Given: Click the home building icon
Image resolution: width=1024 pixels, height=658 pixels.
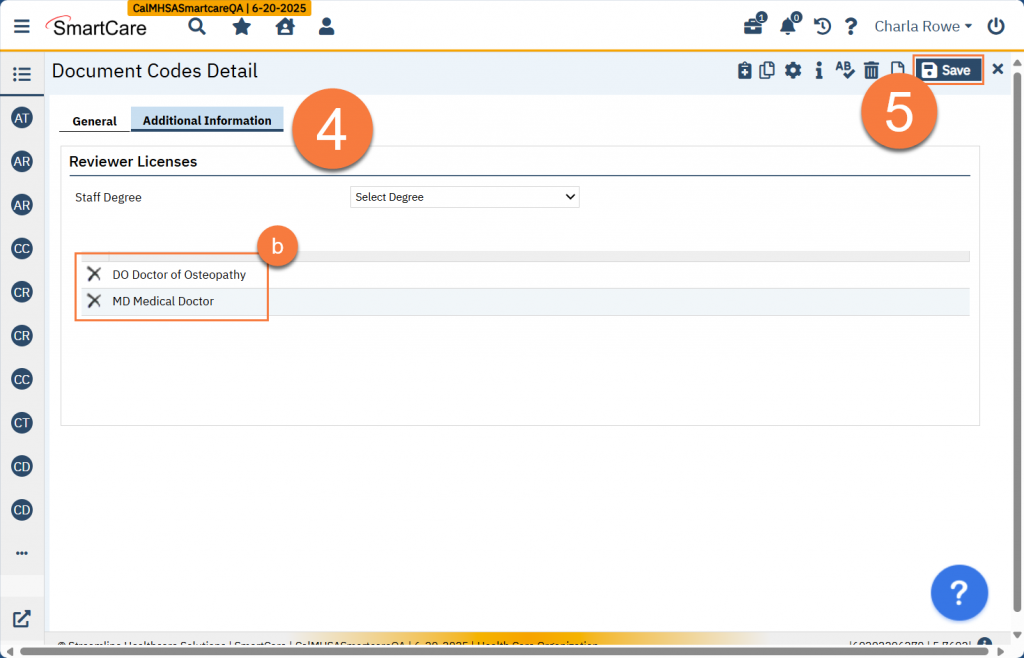Looking at the screenshot, I should click(x=284, y=27).
